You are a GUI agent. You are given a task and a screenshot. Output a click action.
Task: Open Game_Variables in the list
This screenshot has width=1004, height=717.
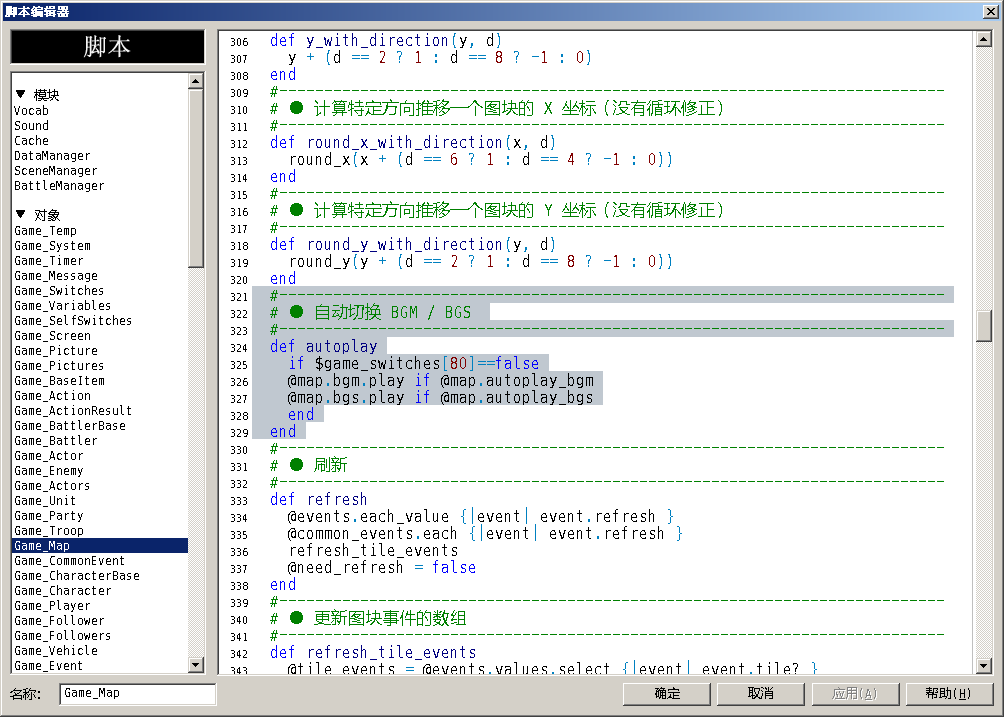[63, 305]
